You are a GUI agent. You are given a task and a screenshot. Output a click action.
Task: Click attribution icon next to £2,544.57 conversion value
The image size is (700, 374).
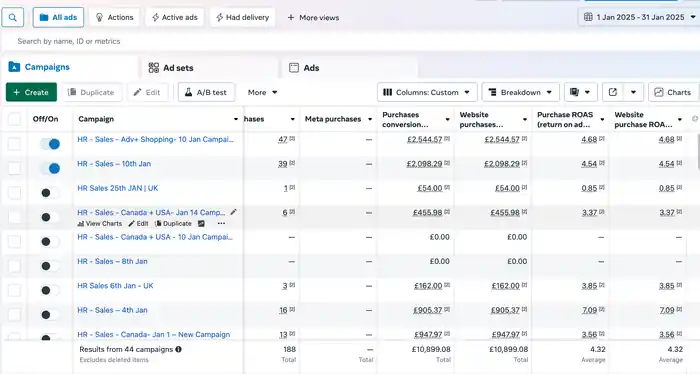click(x=447, y=139)
